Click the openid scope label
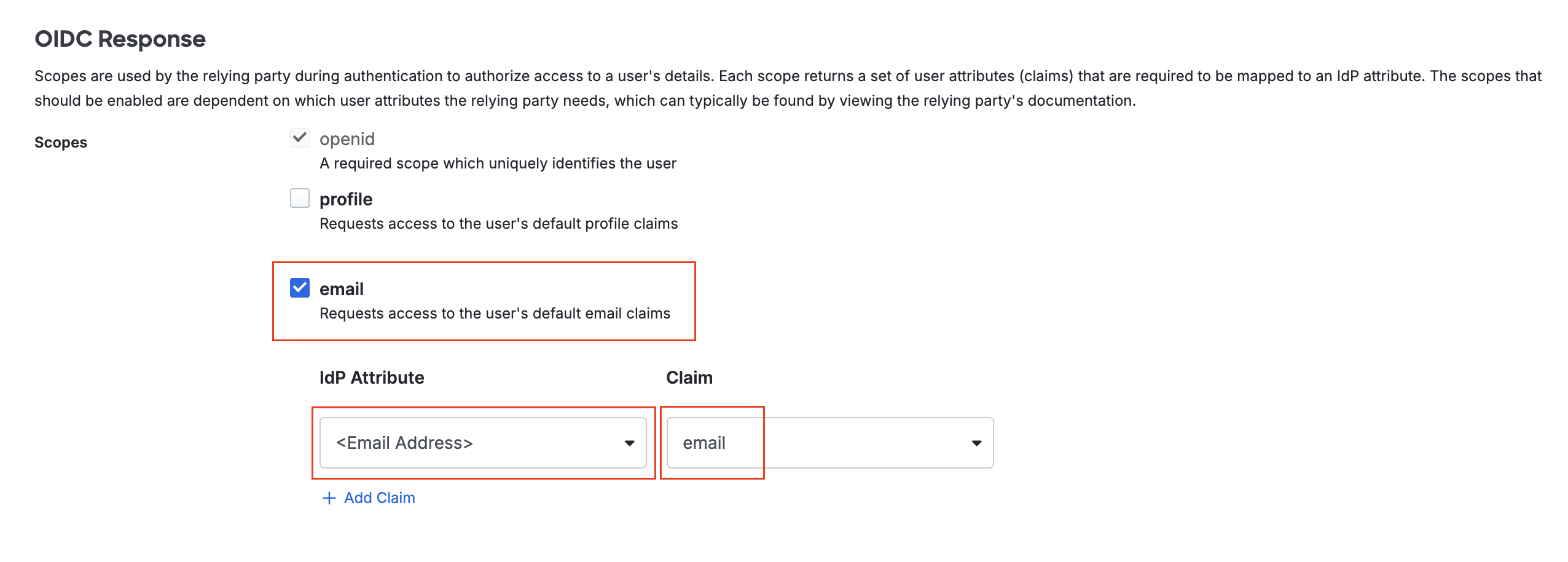The width and height of the screenshot is (1568, 562). (x=347, y=139)
